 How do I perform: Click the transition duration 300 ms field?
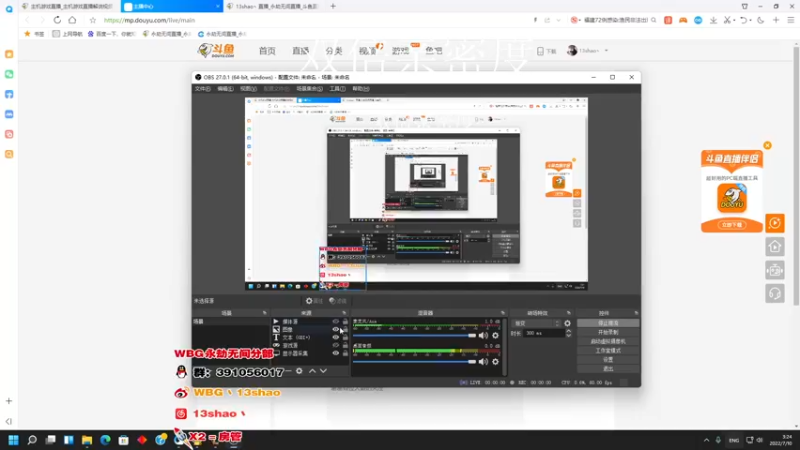pyautogui.click(x=543, y=333)
